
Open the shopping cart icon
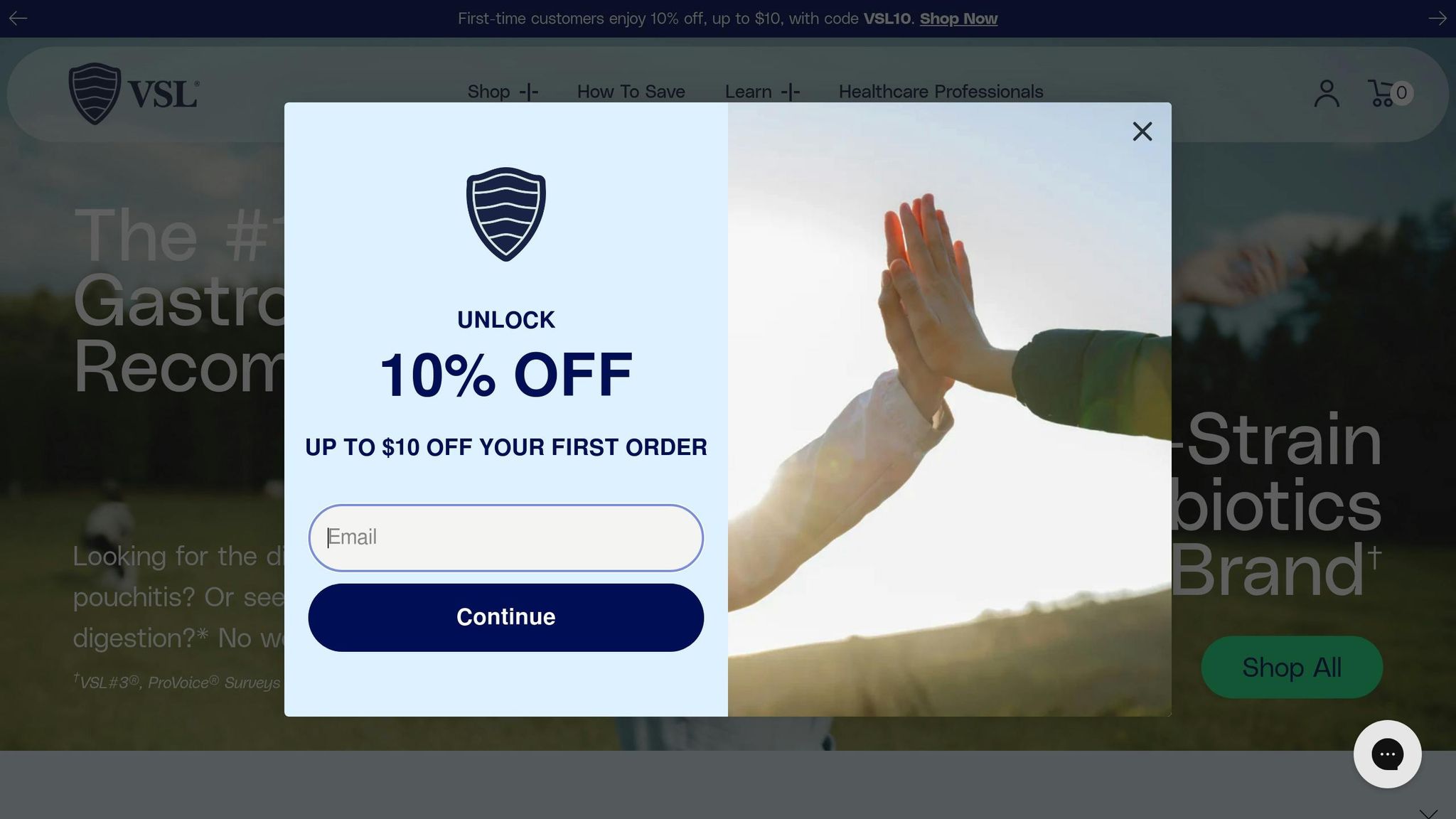click(1381, 93)
